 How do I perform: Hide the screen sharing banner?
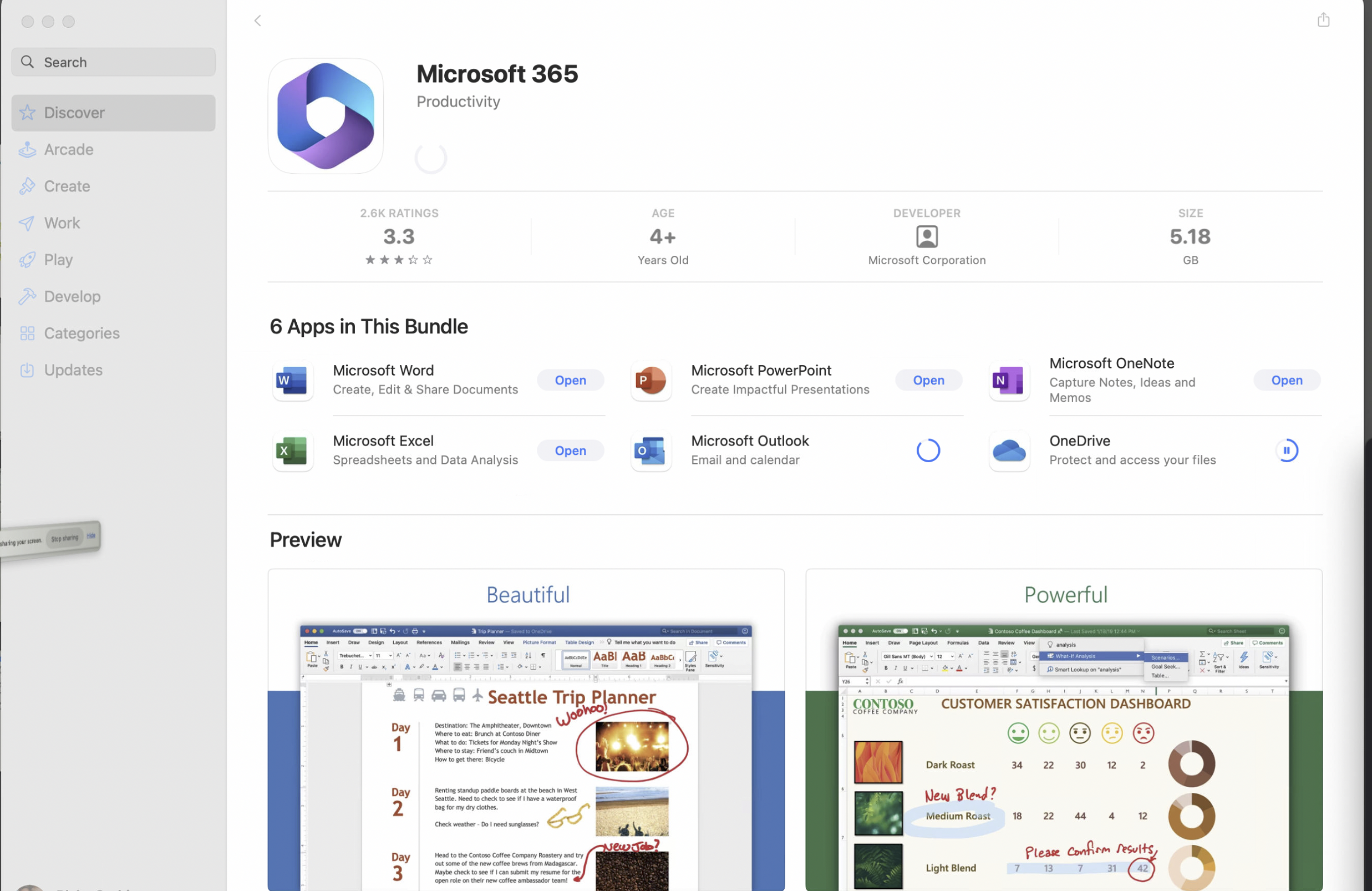91,536
